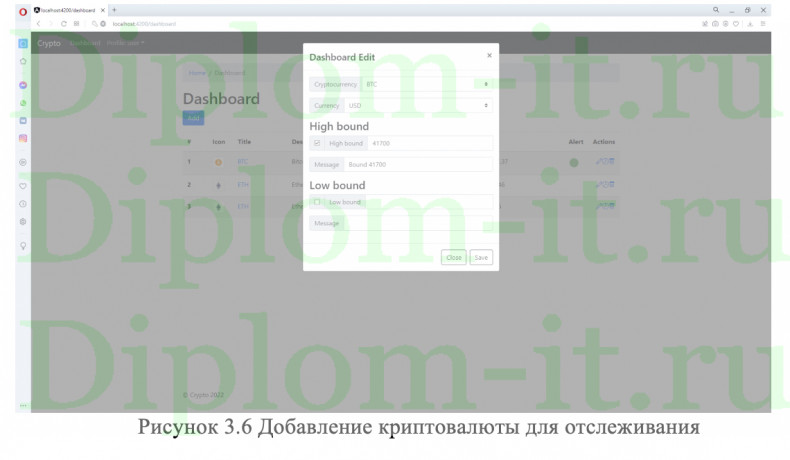
Task: Click the edit pencil icon in BTC row
Action: click(x=599, y=162)
